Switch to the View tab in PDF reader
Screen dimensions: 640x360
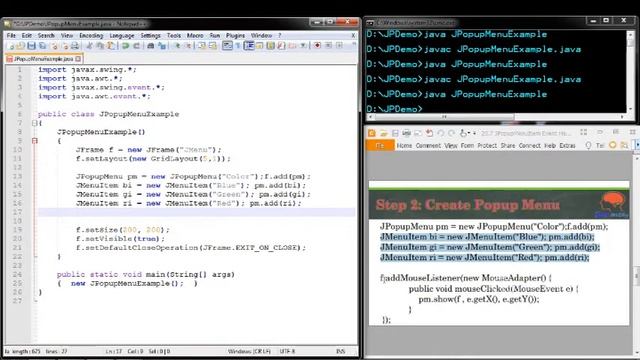pyautogui.click(x=451, y=145)
